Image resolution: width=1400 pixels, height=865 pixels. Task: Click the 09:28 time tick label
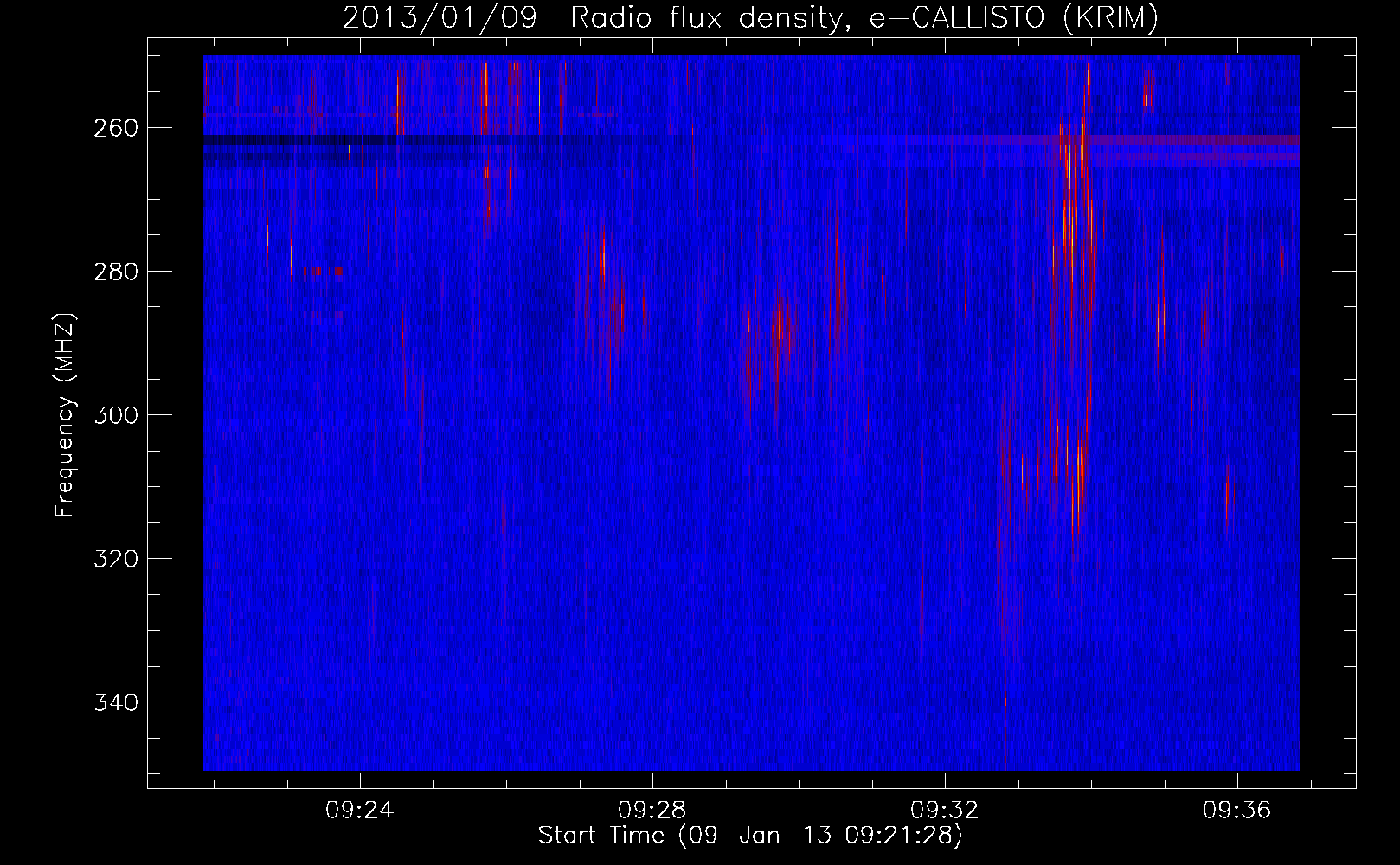[x=652, y=810]
